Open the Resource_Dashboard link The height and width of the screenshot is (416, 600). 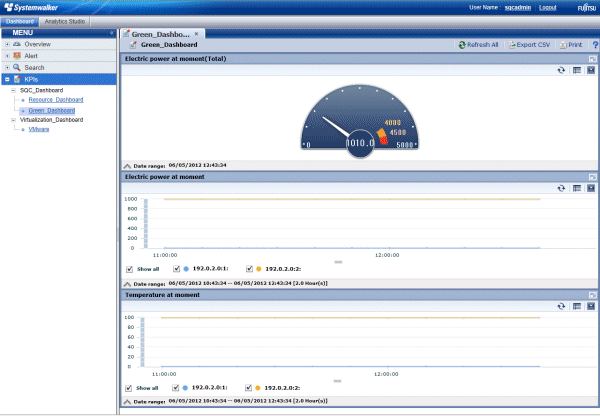click(x=56, y=100)
